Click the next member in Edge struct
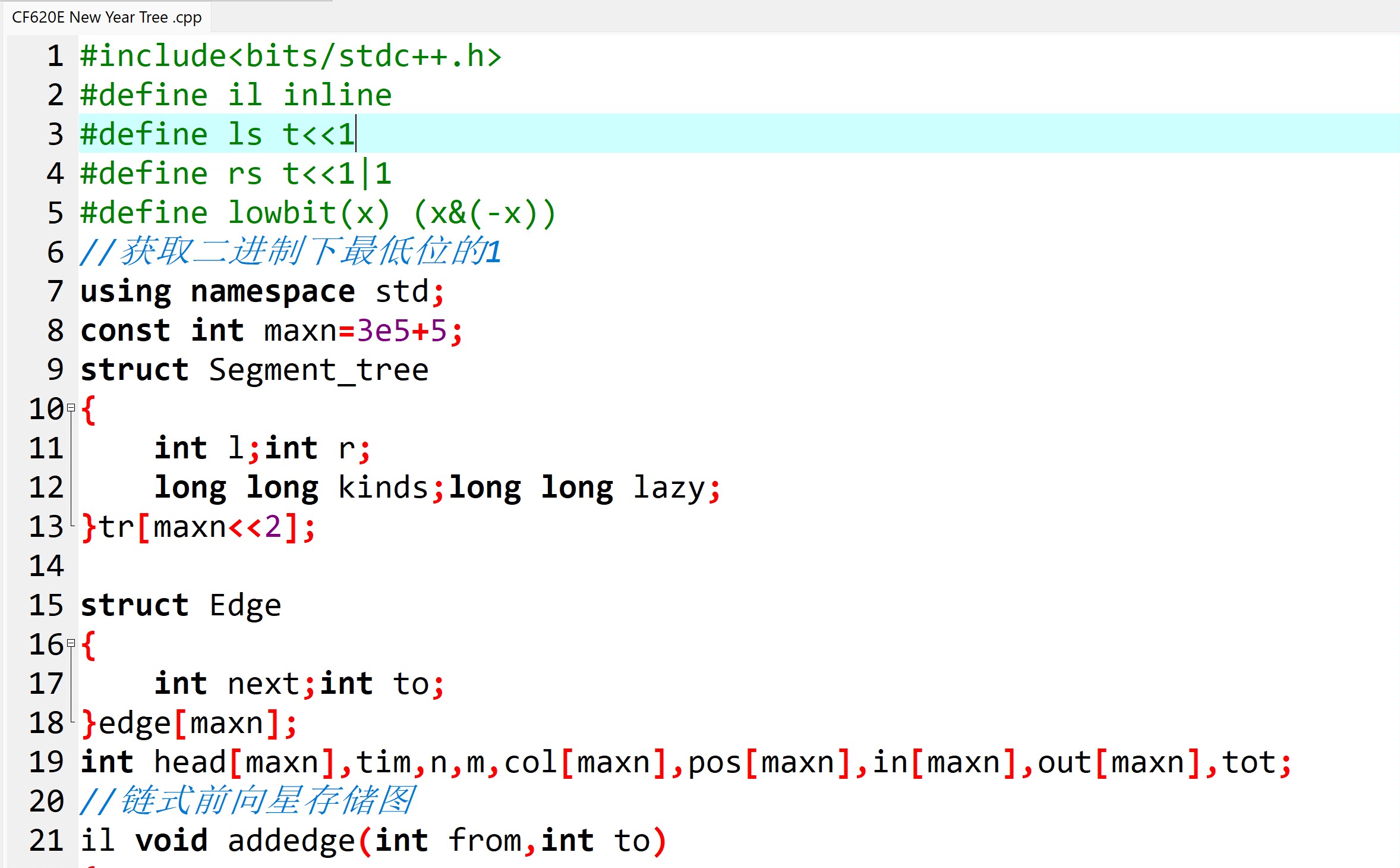Image resolution: width=1400 pixels, height=868 pixels. [x=263, y=683]
